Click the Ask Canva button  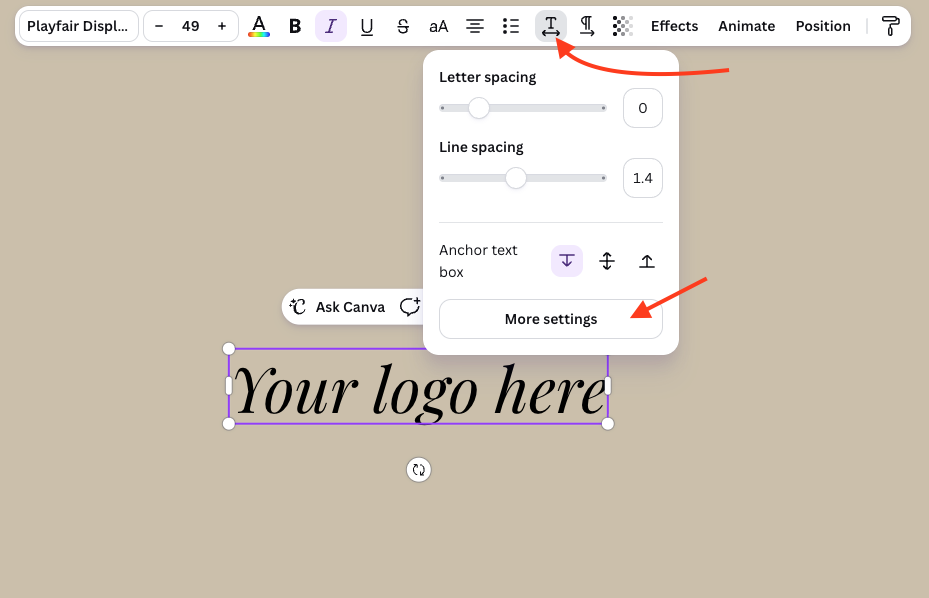click(x=338, y=307)
